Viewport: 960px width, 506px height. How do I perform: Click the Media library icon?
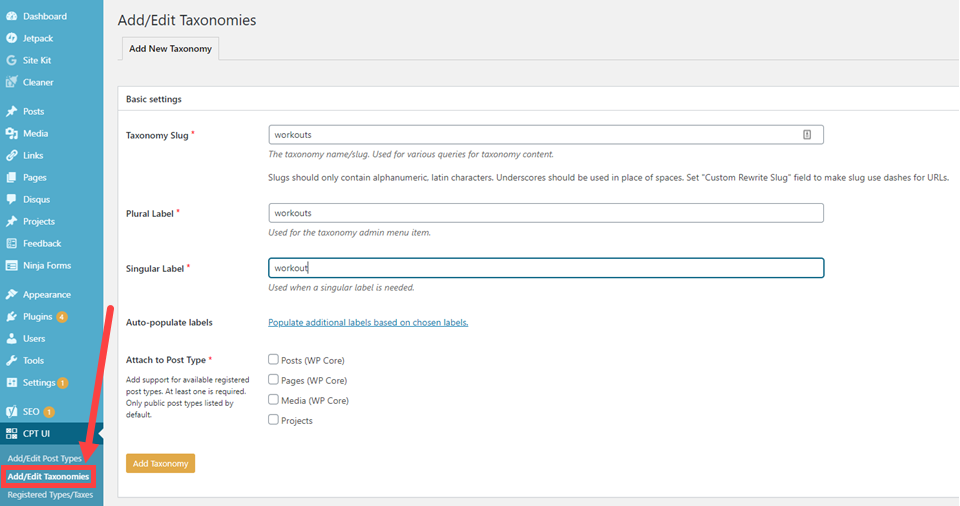(11, 134)
